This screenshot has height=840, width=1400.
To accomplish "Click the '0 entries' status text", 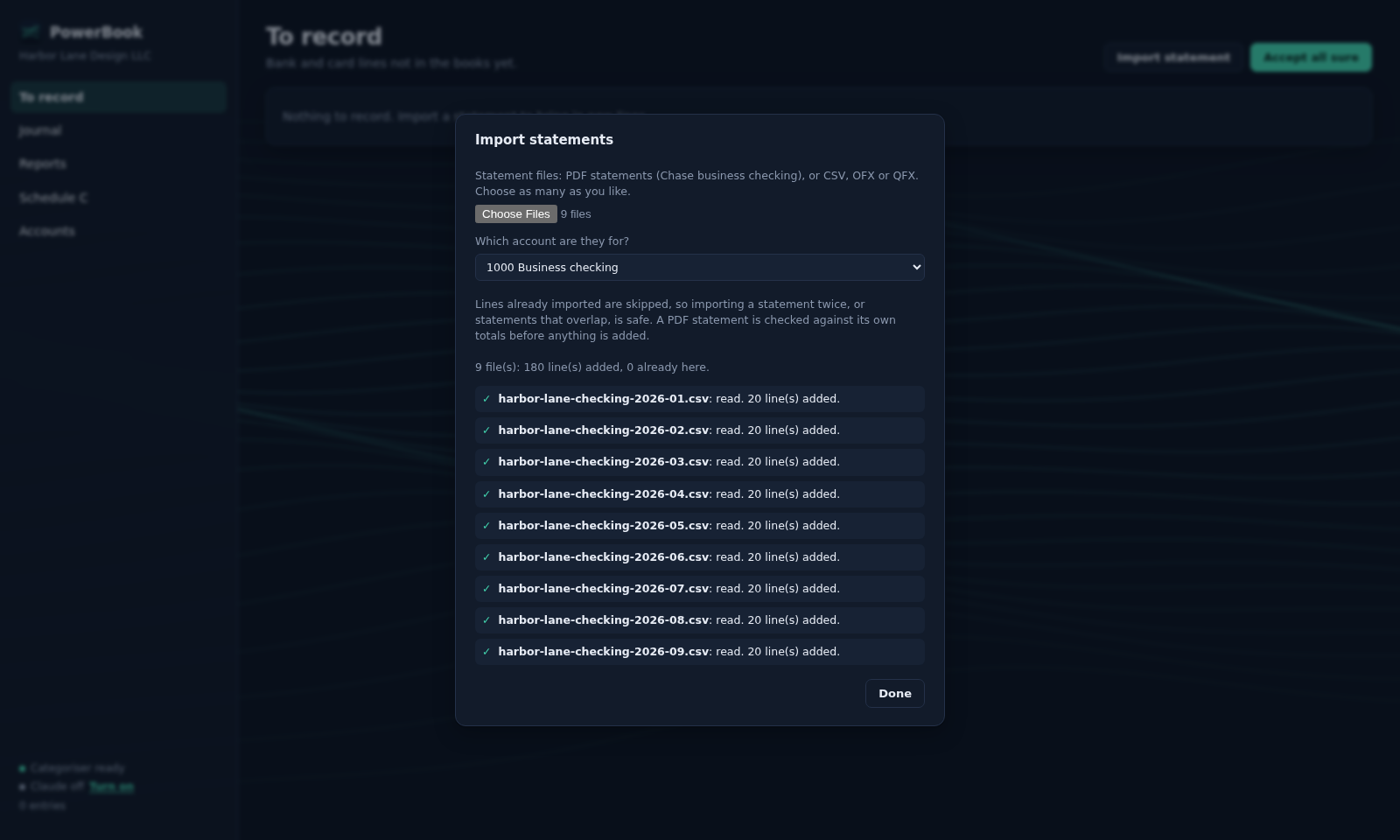I will click(42, 805).
